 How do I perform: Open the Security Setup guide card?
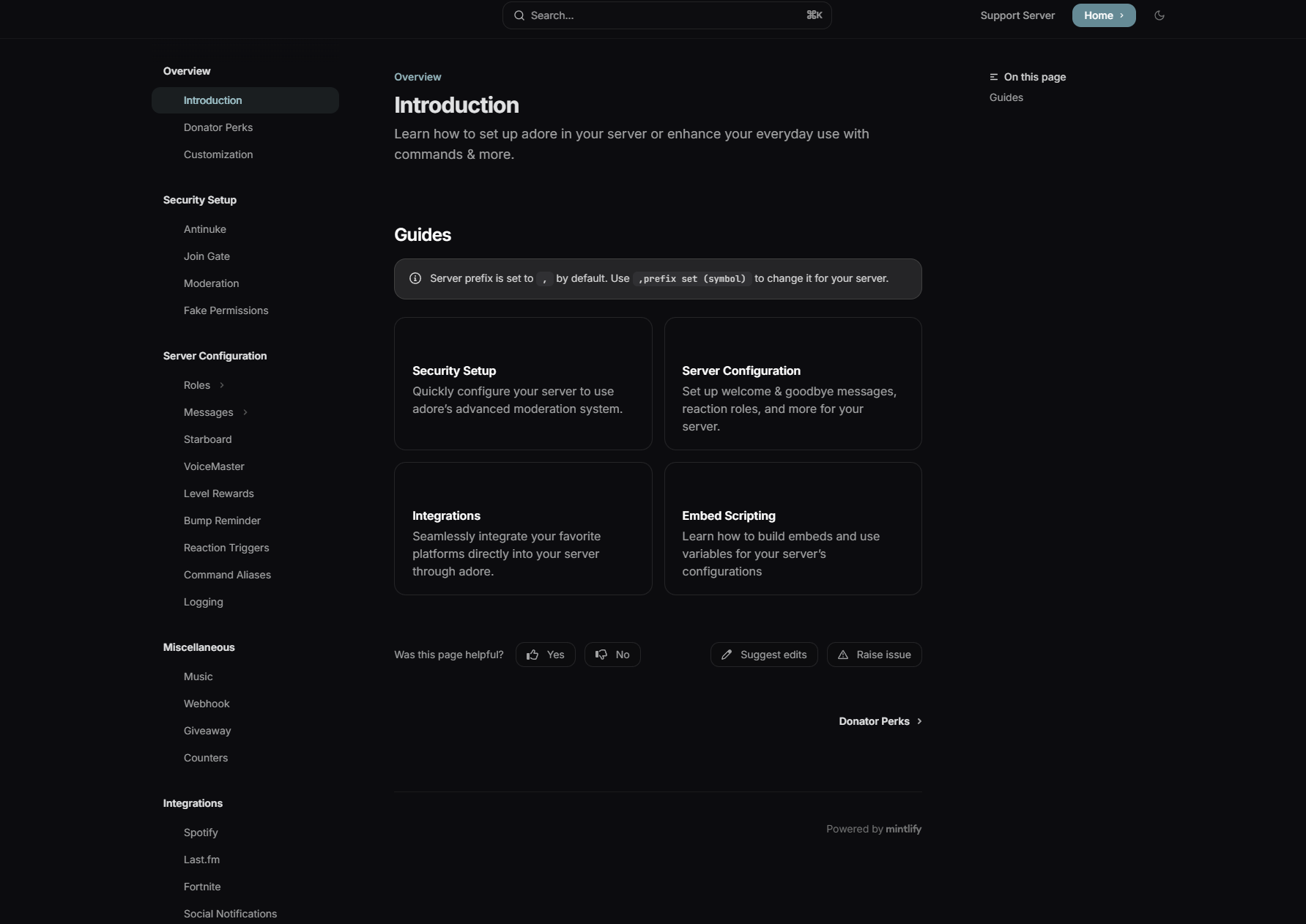point(523,384)
